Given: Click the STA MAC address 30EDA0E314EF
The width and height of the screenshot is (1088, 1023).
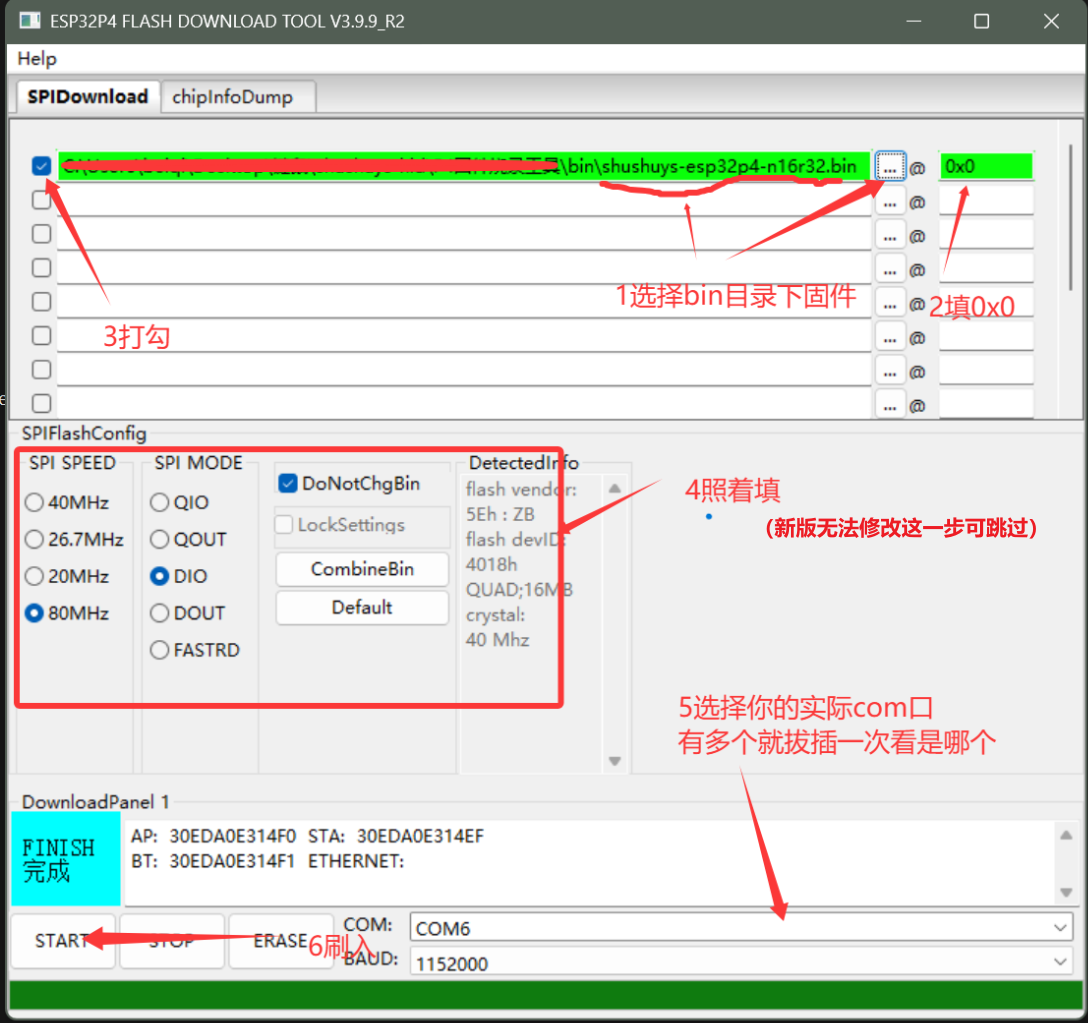Looking at the screenshot, I should [x=420, y=836].
